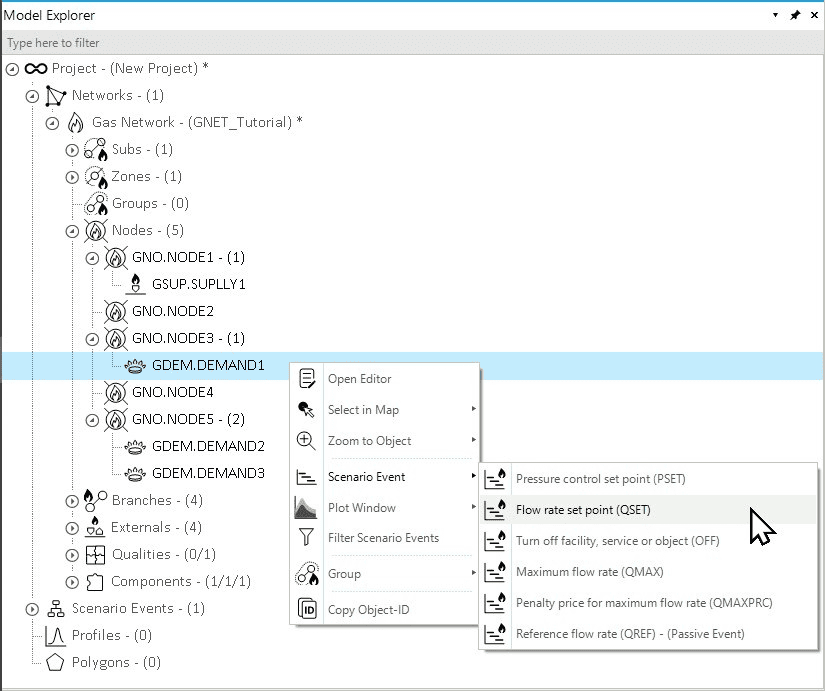Click the Plot Window chart icon
Screen dimensions: 825x691
[307, 508]
